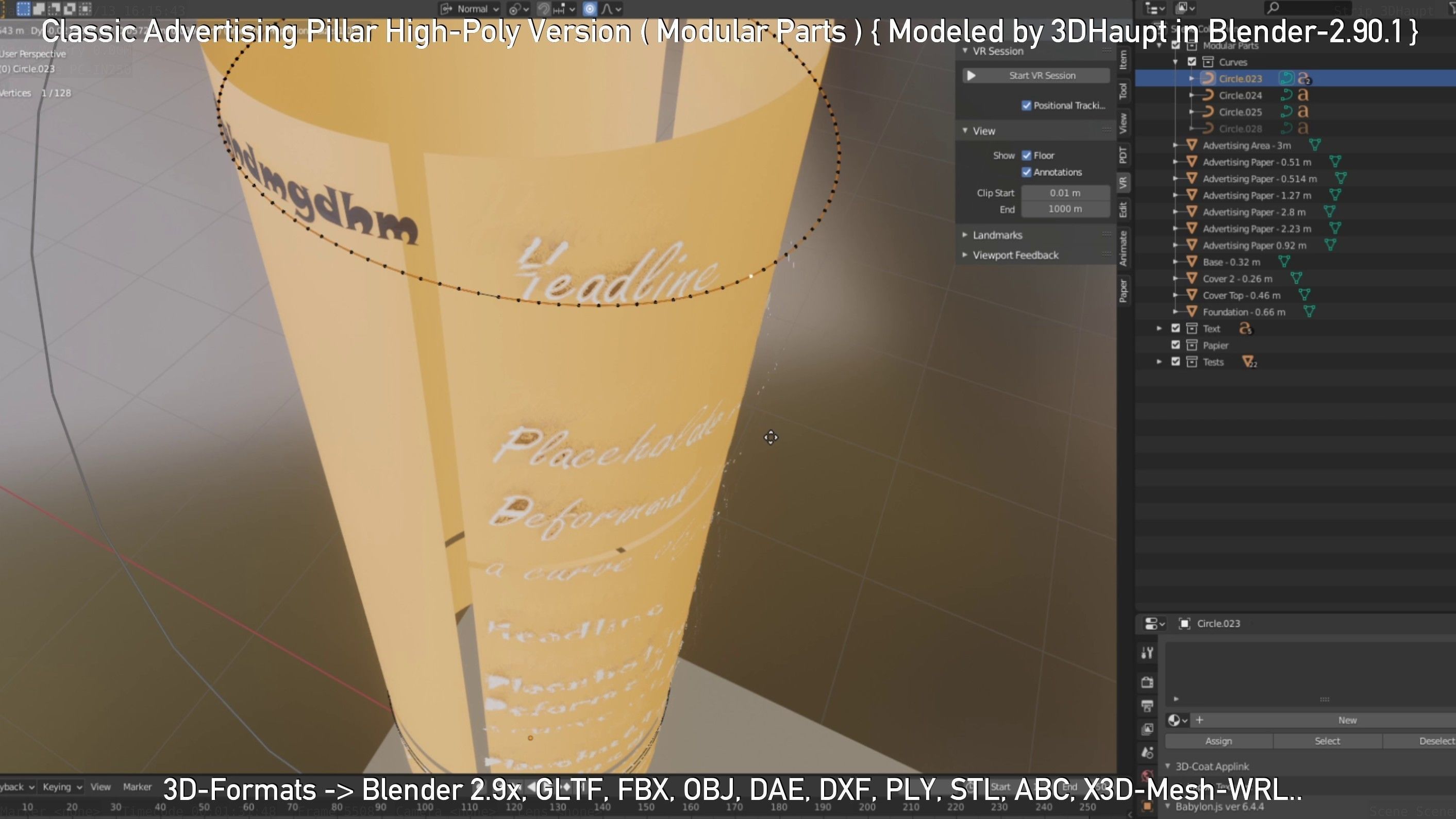Open the Tool sidebar tab

tap(1123, 90)
